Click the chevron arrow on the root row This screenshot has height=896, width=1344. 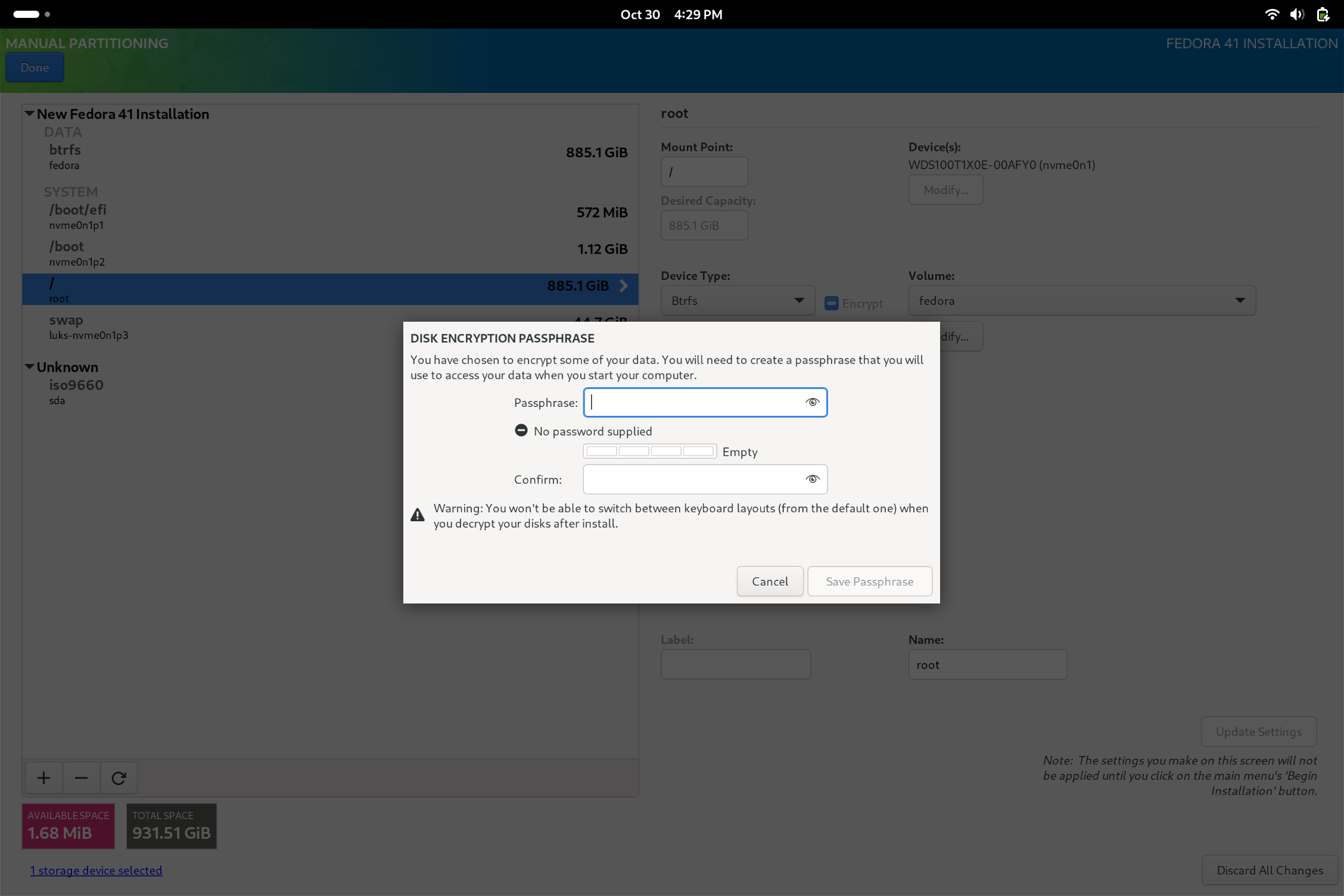point(623,286)
